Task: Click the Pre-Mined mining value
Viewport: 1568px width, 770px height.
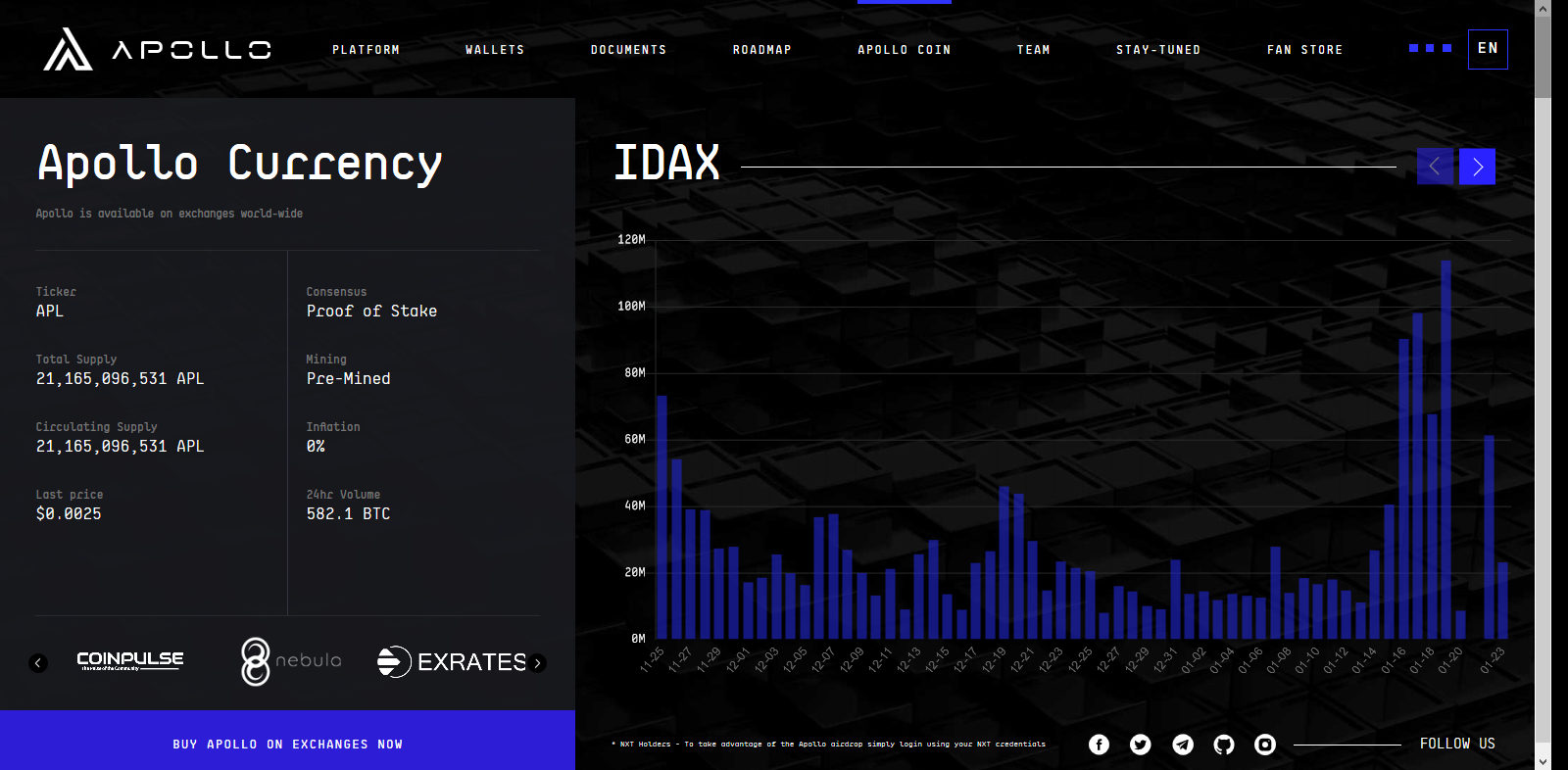Action: coord(348,378)
